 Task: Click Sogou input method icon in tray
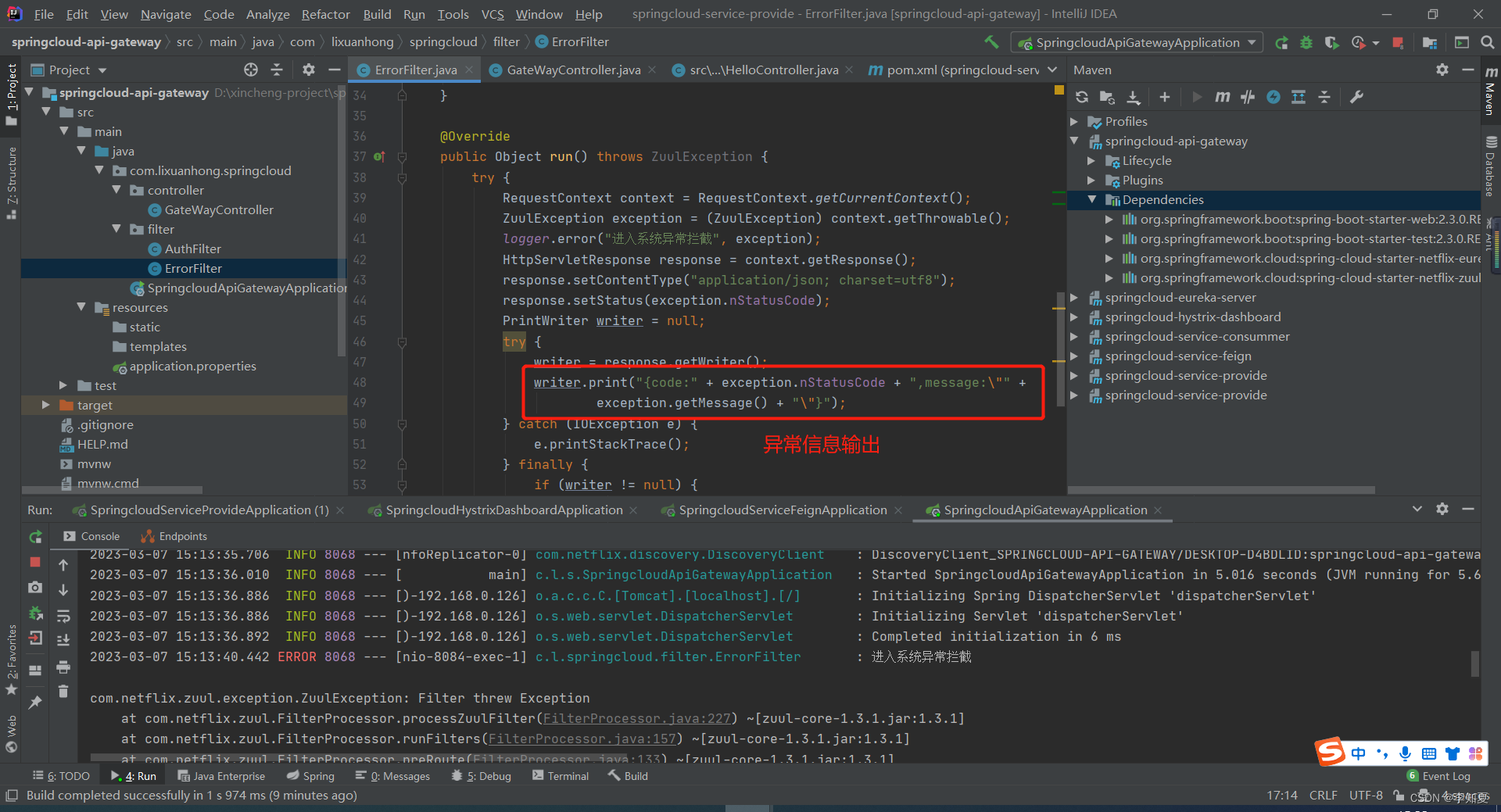click(x=1330, y=752)
